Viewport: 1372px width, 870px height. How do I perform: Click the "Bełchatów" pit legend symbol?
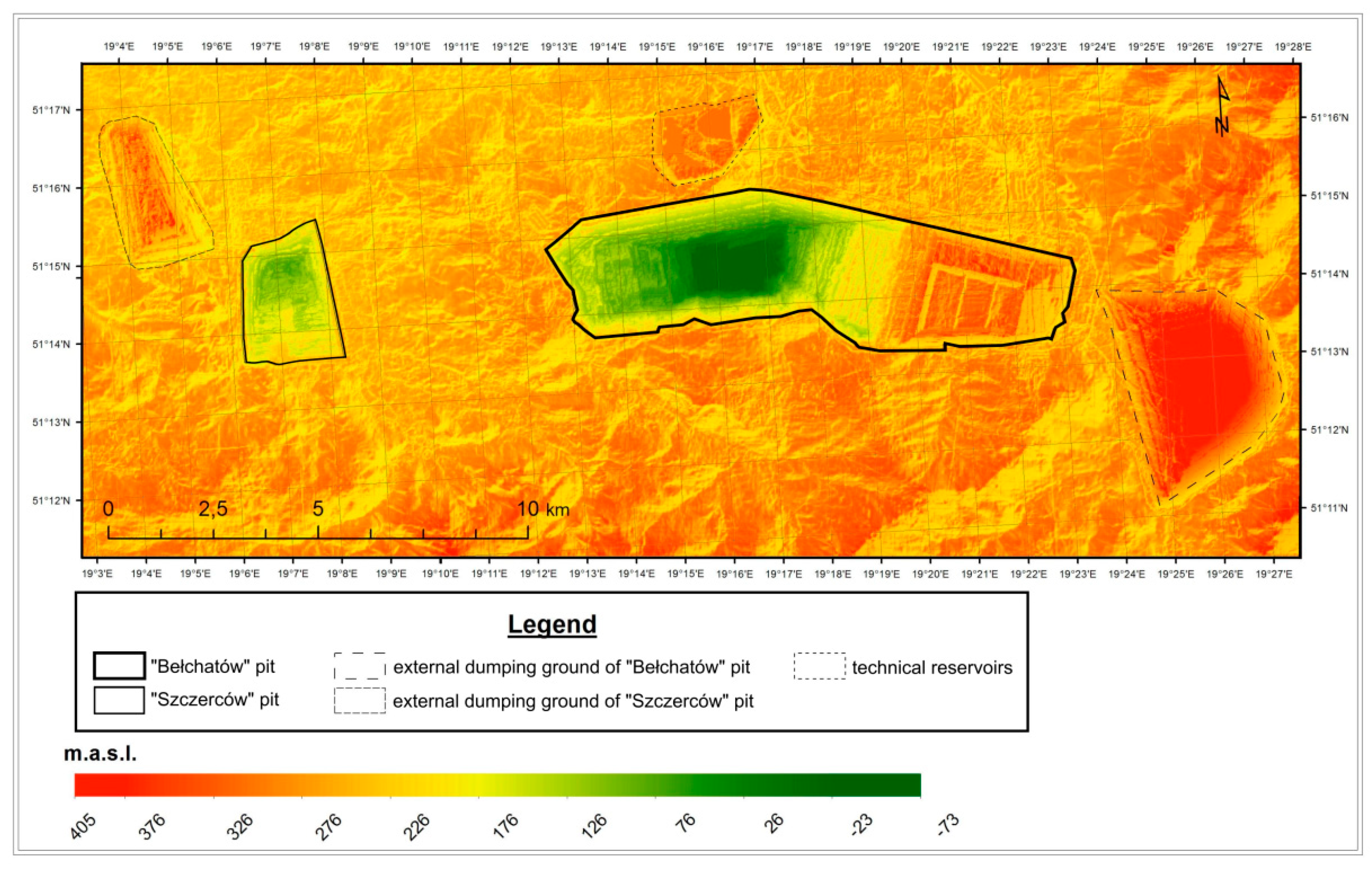[x=119, y=666]
